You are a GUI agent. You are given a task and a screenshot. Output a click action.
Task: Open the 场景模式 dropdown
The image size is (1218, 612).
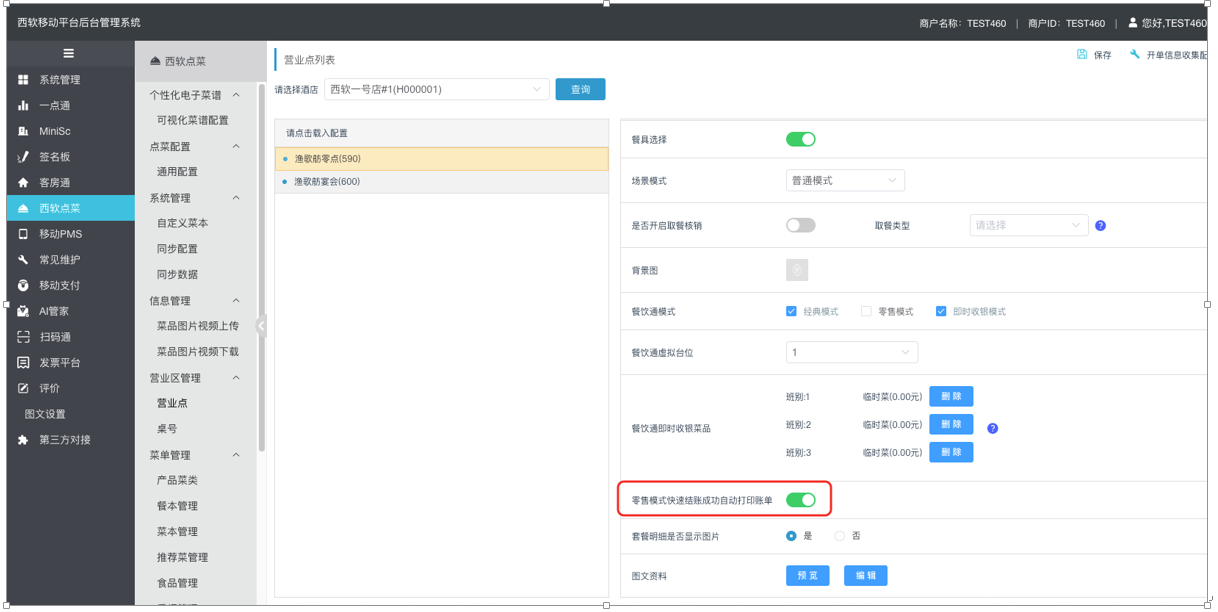[x=845, y=181]
